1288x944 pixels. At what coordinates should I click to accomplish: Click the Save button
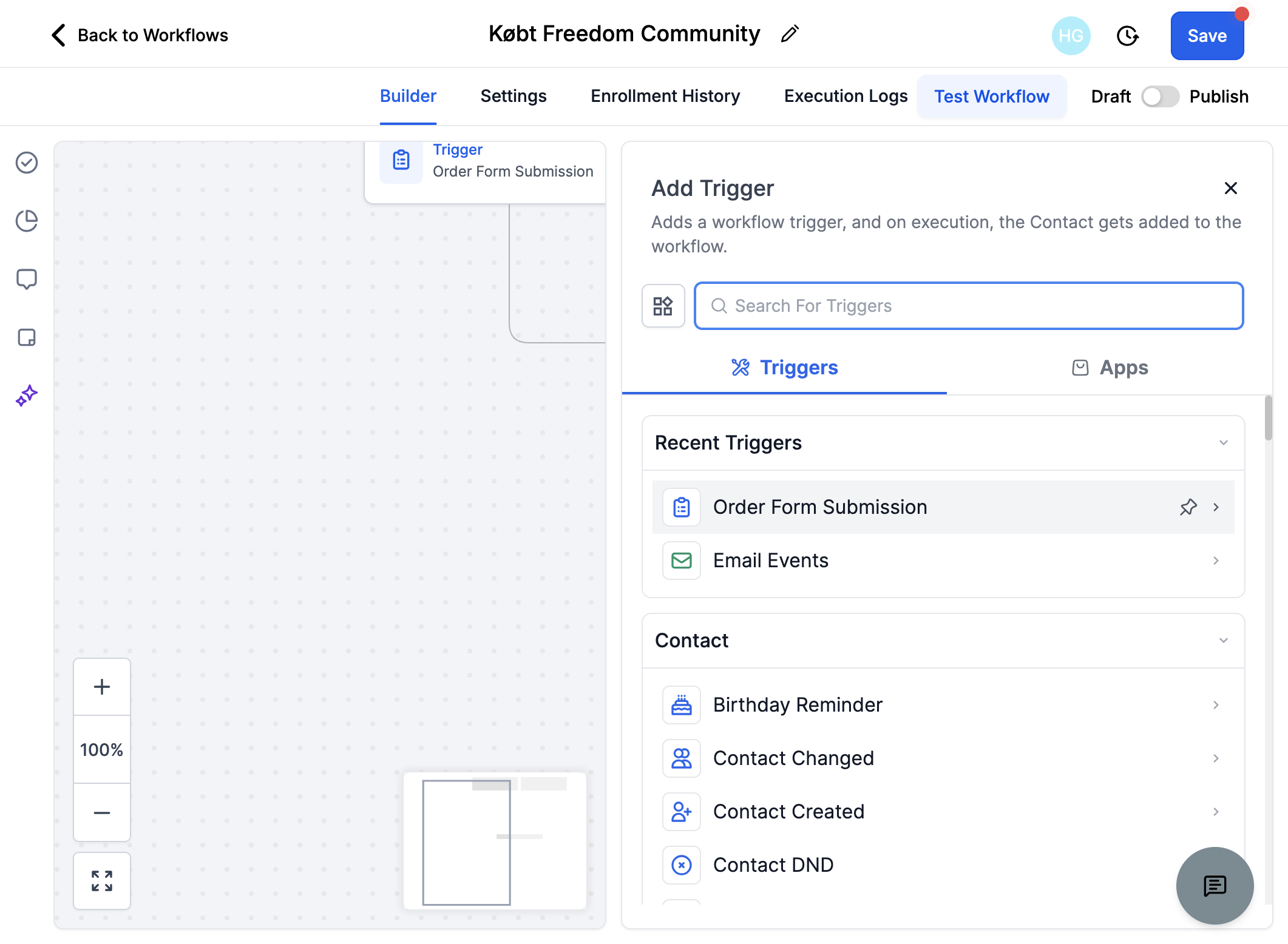1207,36
